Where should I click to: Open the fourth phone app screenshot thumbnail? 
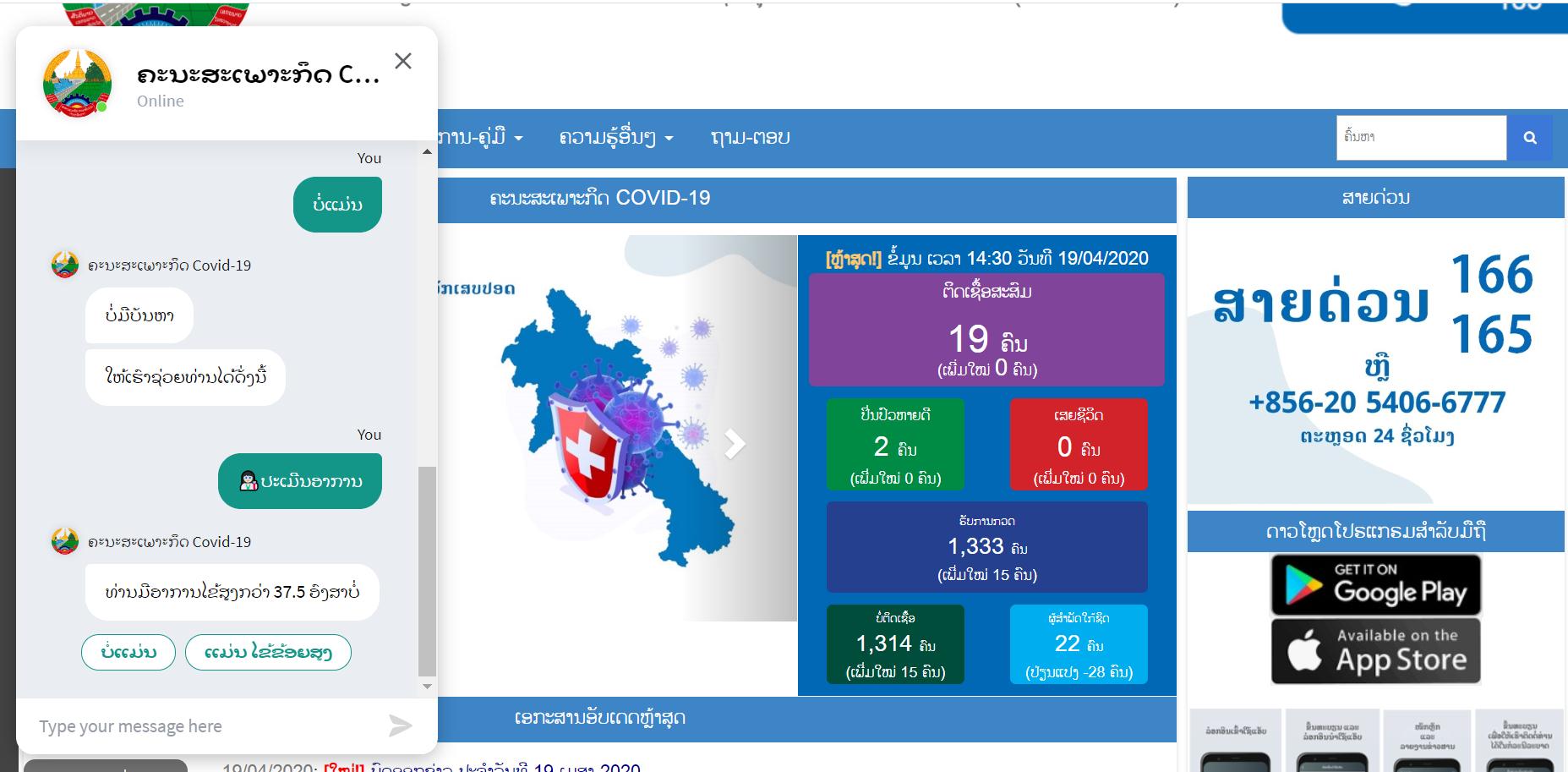[x=1520, y=741]
